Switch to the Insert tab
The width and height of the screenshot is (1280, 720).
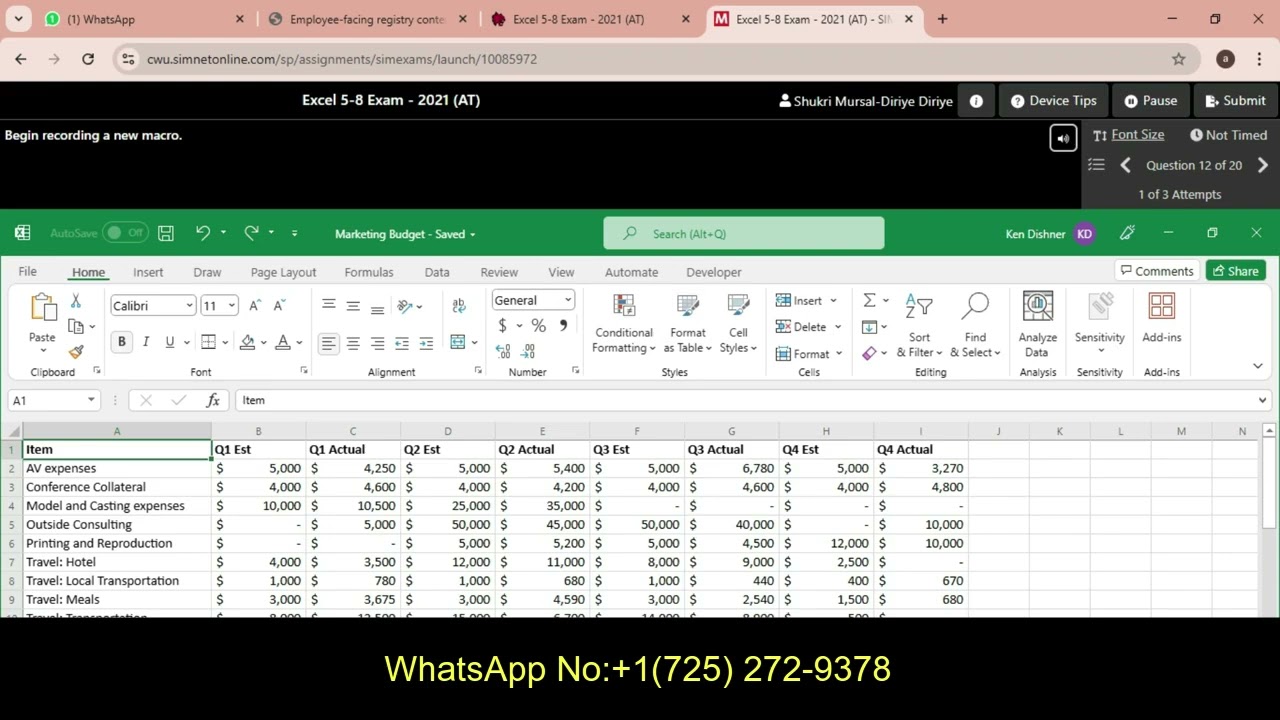coord(148,272)
